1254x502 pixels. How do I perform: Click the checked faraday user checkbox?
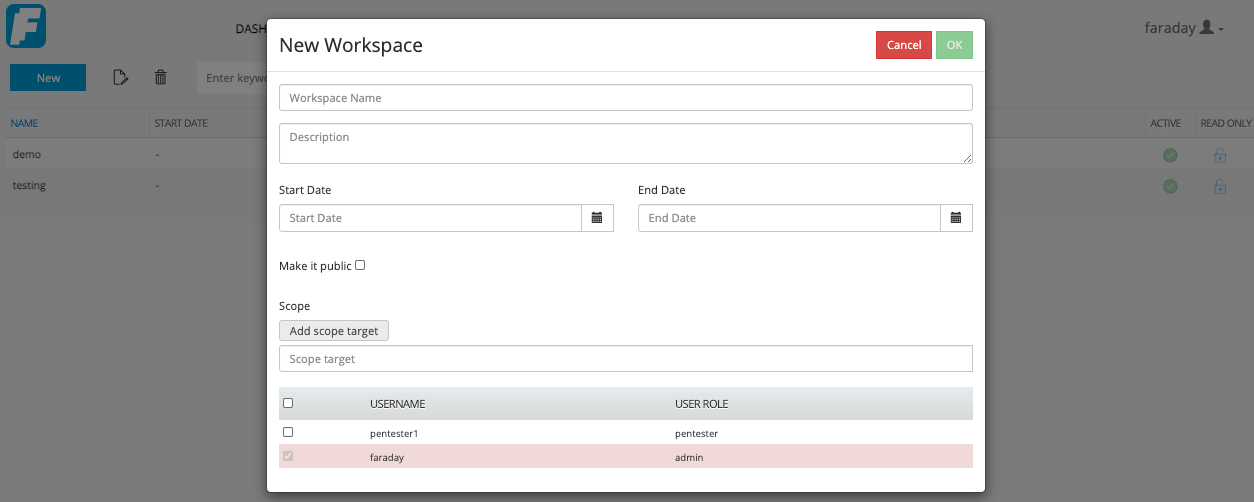tap(288, 457)
